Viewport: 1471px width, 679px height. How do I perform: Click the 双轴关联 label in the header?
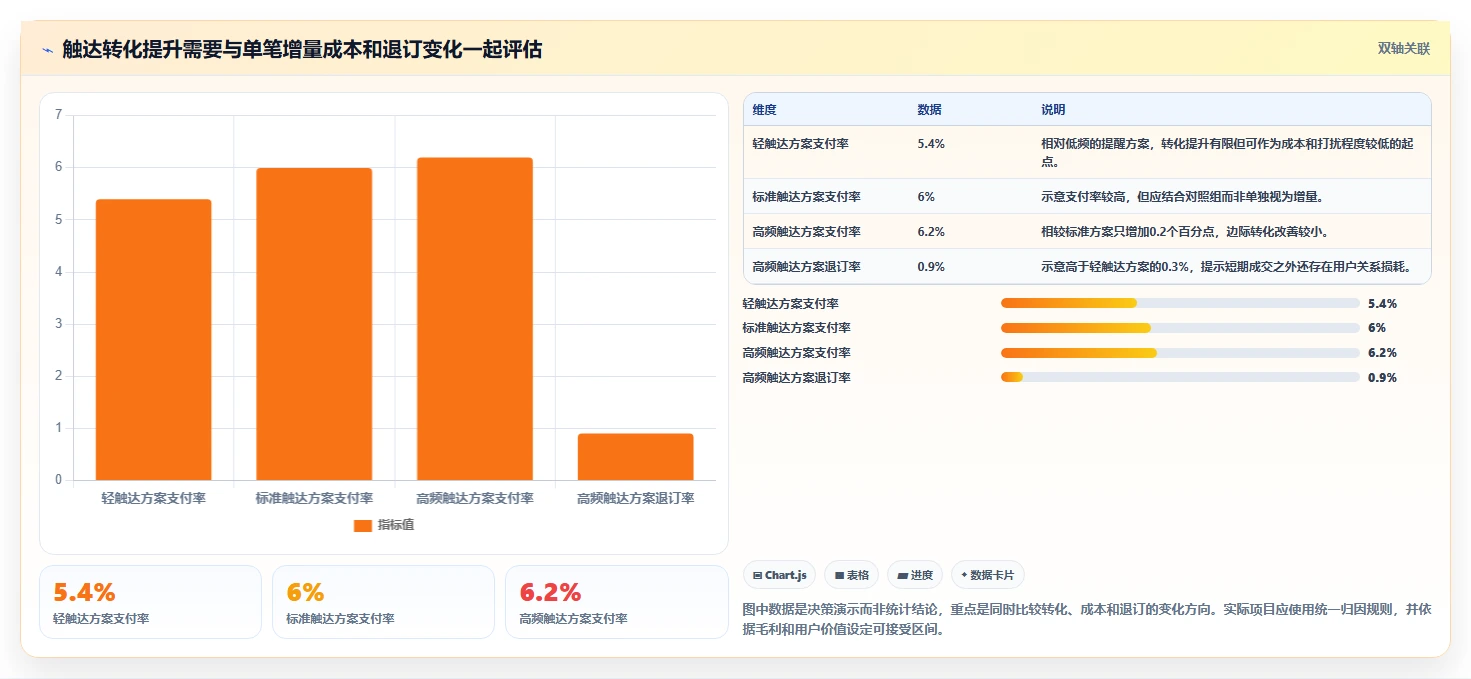click(x=1403, y=49)
